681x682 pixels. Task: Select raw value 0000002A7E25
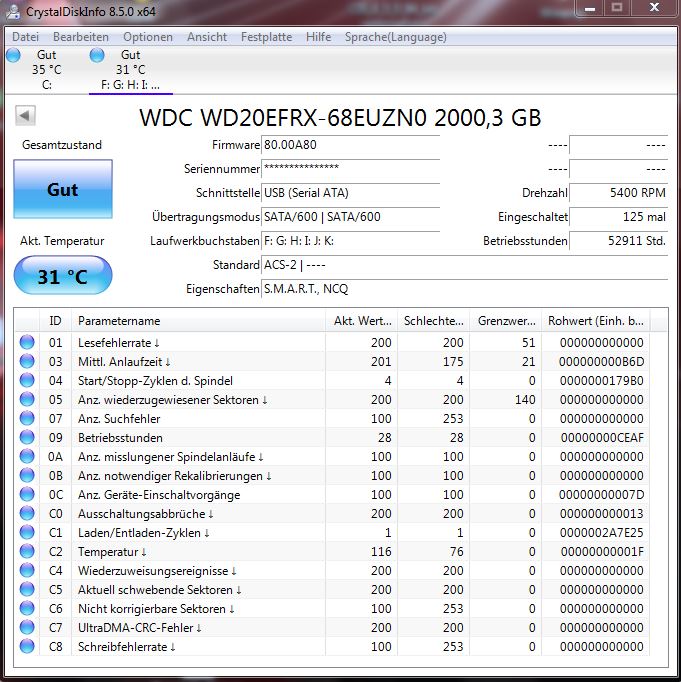click(601, 533)
